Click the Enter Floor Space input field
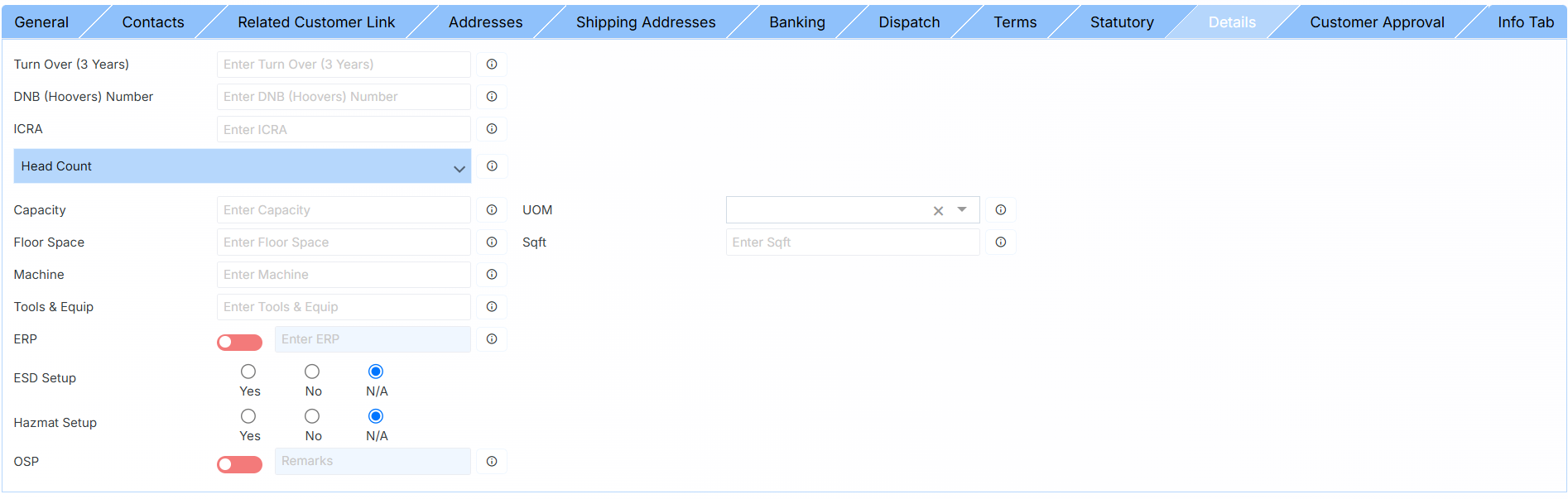Viewport: 1568px width, 499px height. pyautogui.click(x=343, y=242)
